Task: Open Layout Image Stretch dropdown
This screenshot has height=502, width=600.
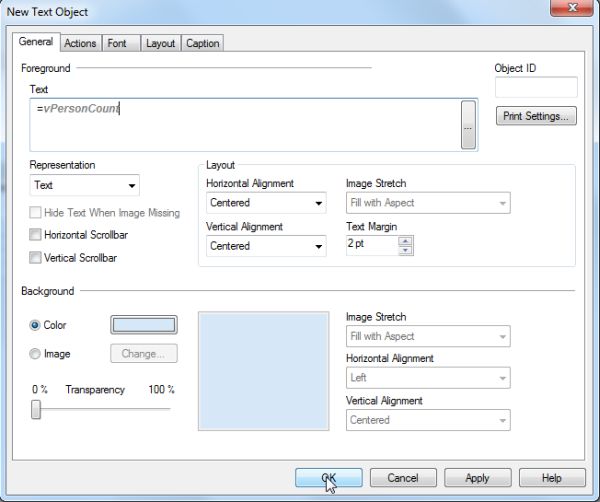Action: click(428, 203)
